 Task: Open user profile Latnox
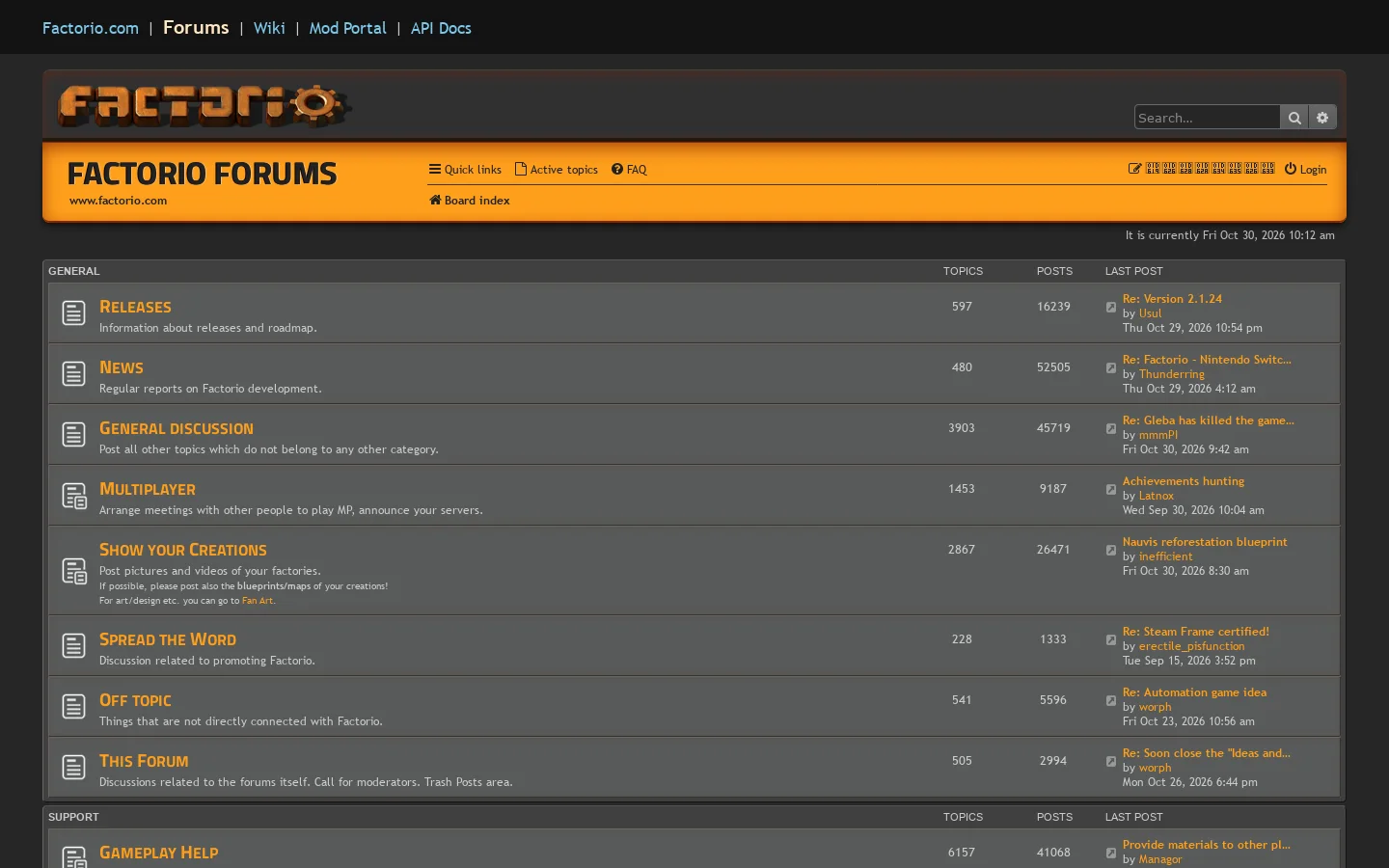1157,496
